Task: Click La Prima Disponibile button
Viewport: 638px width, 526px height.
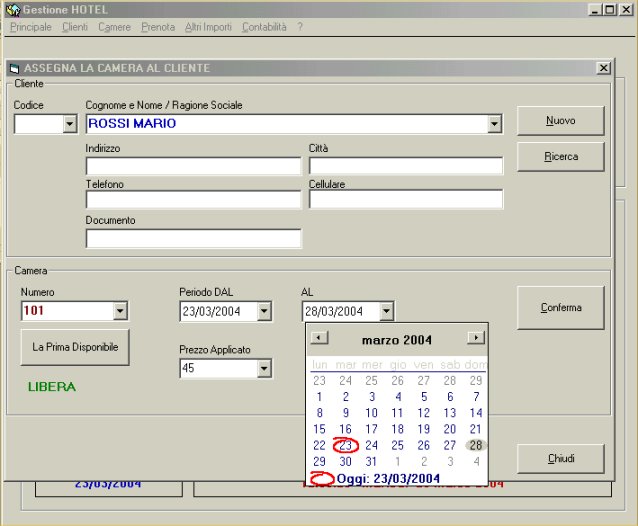Action: tap(75, 347)
